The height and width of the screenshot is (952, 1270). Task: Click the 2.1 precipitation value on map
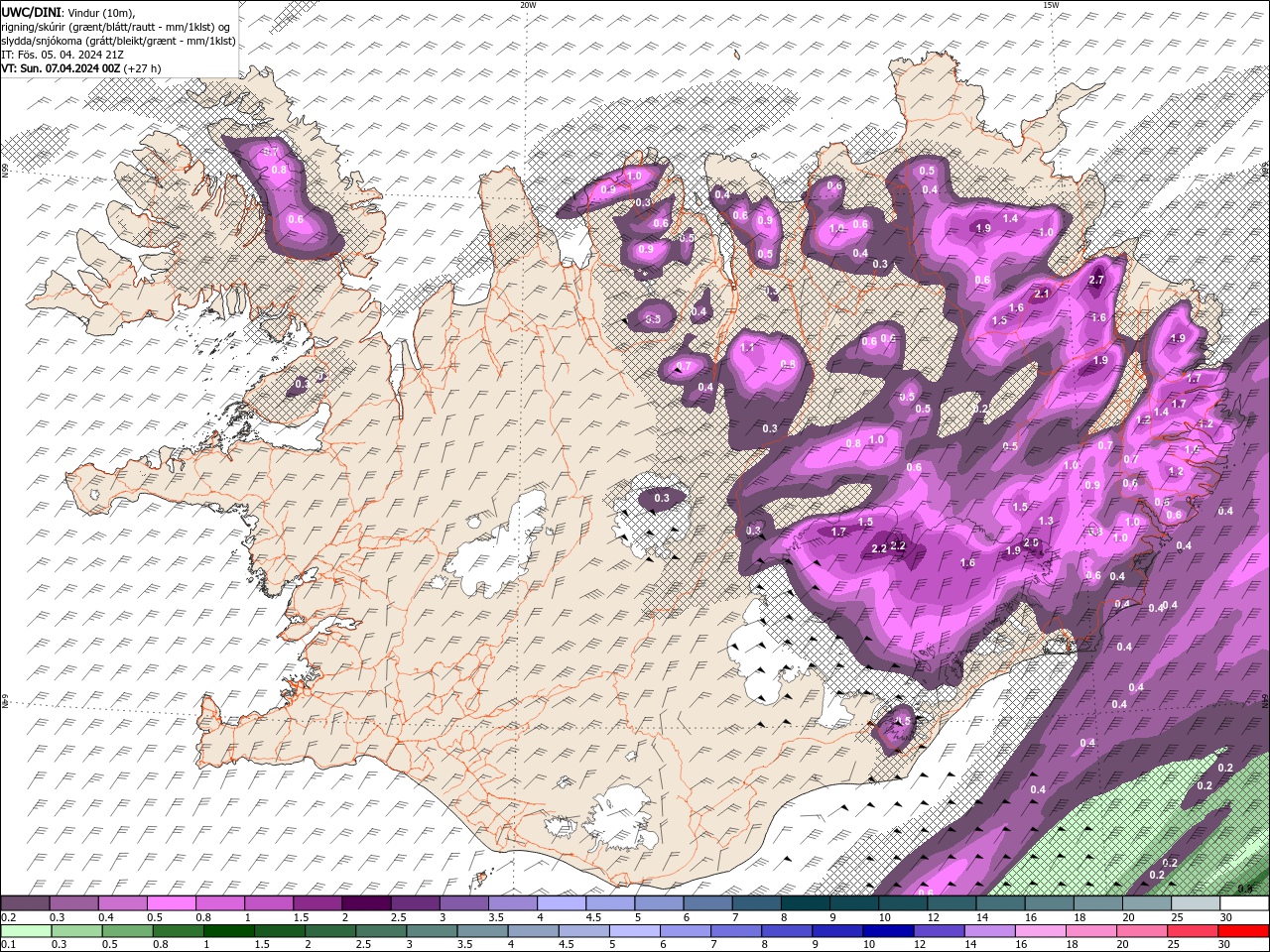pos(1042,295)
